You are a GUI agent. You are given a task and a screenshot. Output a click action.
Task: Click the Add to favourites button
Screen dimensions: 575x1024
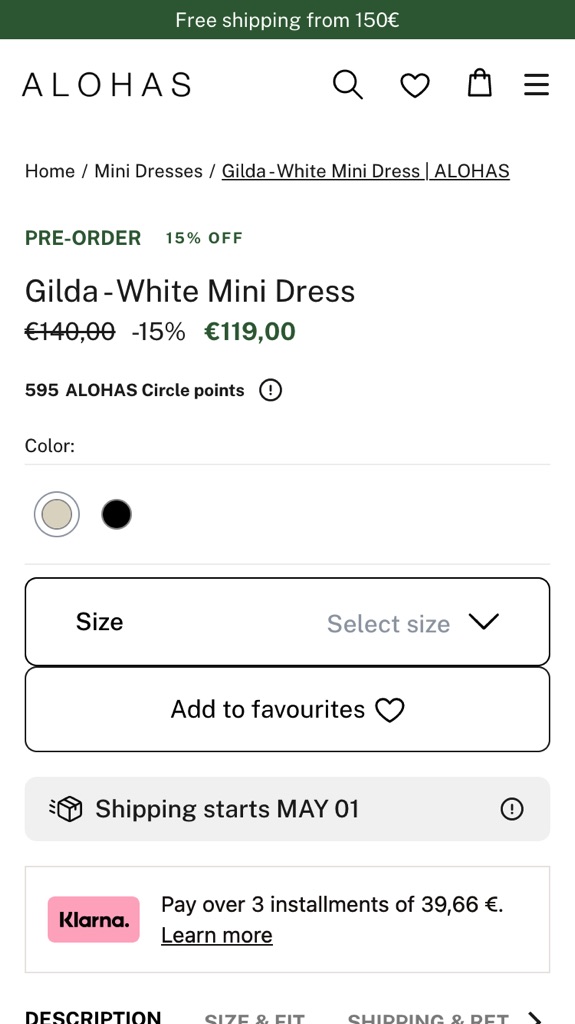[x=288, y=709]
